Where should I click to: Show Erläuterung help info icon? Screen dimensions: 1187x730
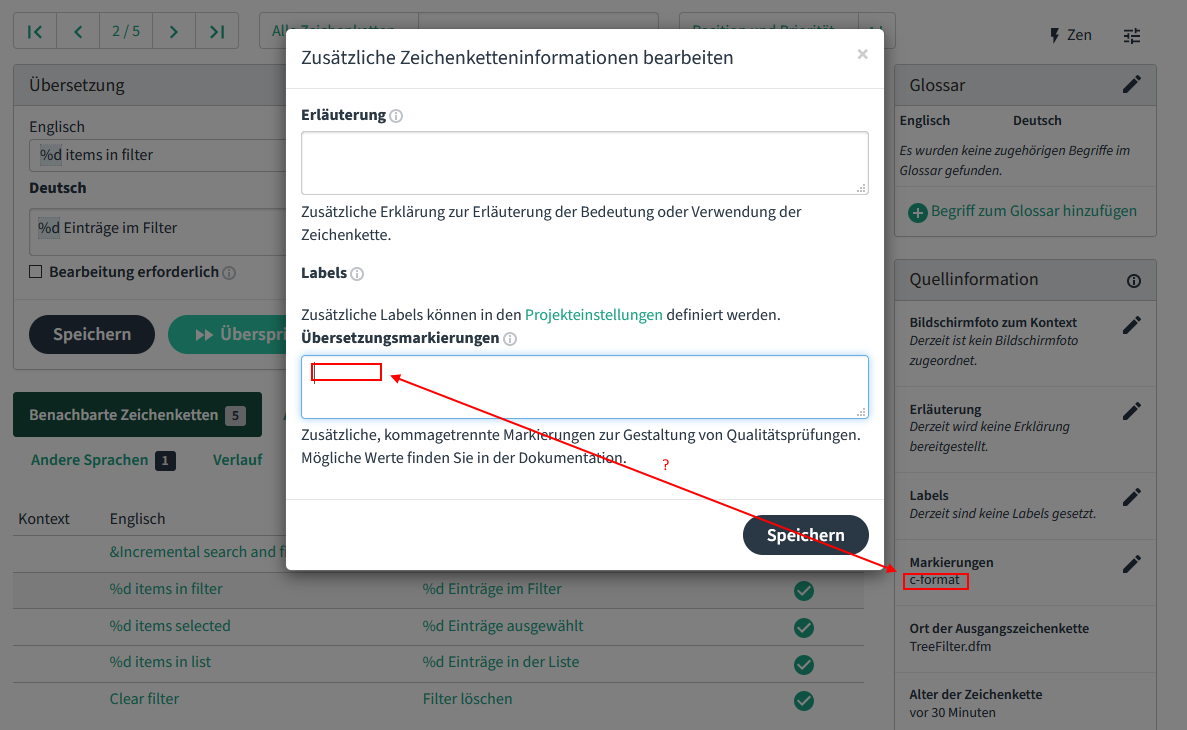(396, 116)
